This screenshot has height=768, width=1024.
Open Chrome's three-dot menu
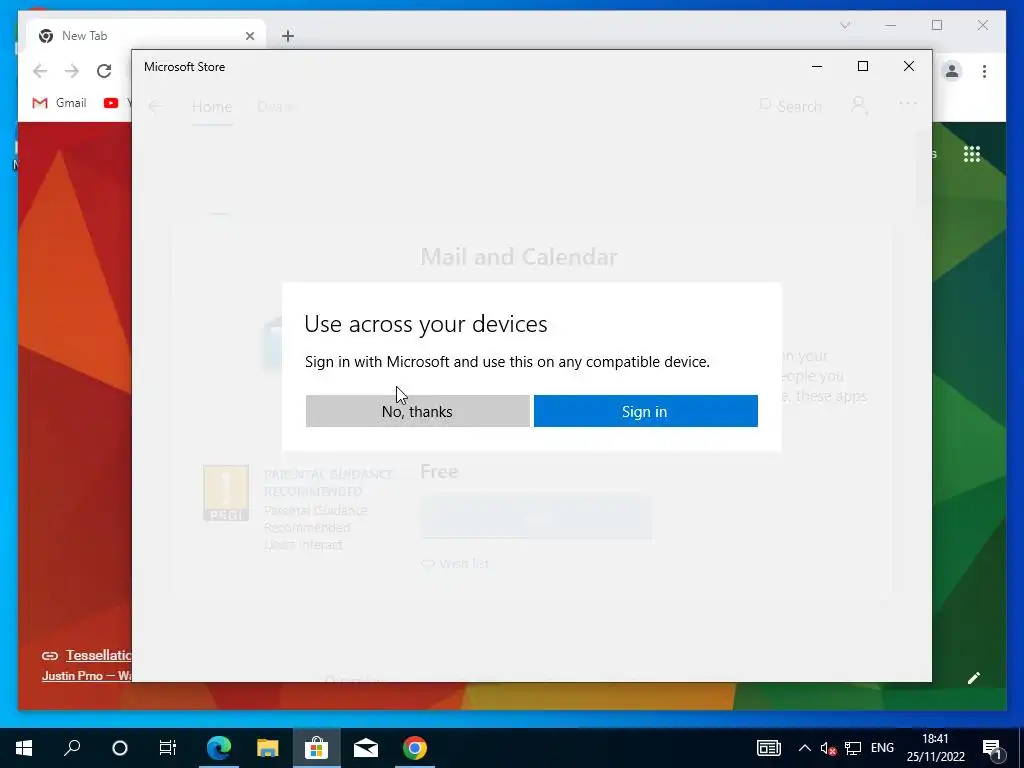tap(984, 71)
